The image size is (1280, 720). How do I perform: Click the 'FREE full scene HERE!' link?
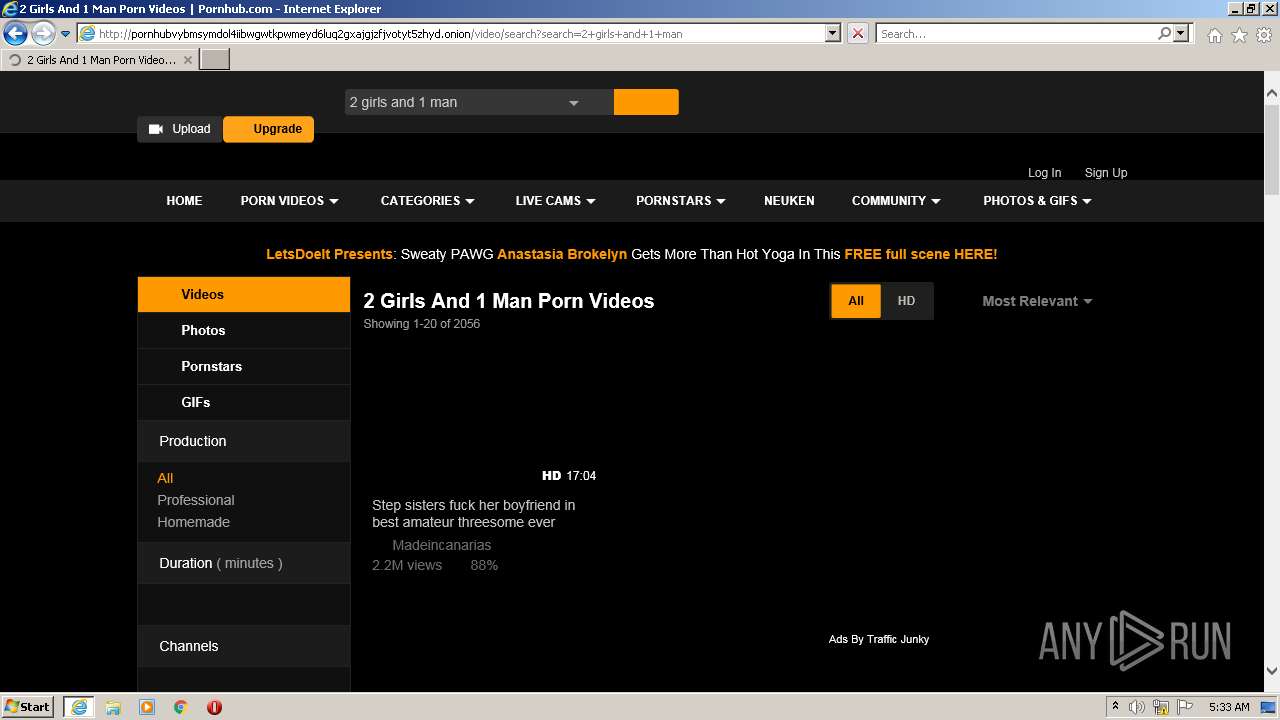921,254
